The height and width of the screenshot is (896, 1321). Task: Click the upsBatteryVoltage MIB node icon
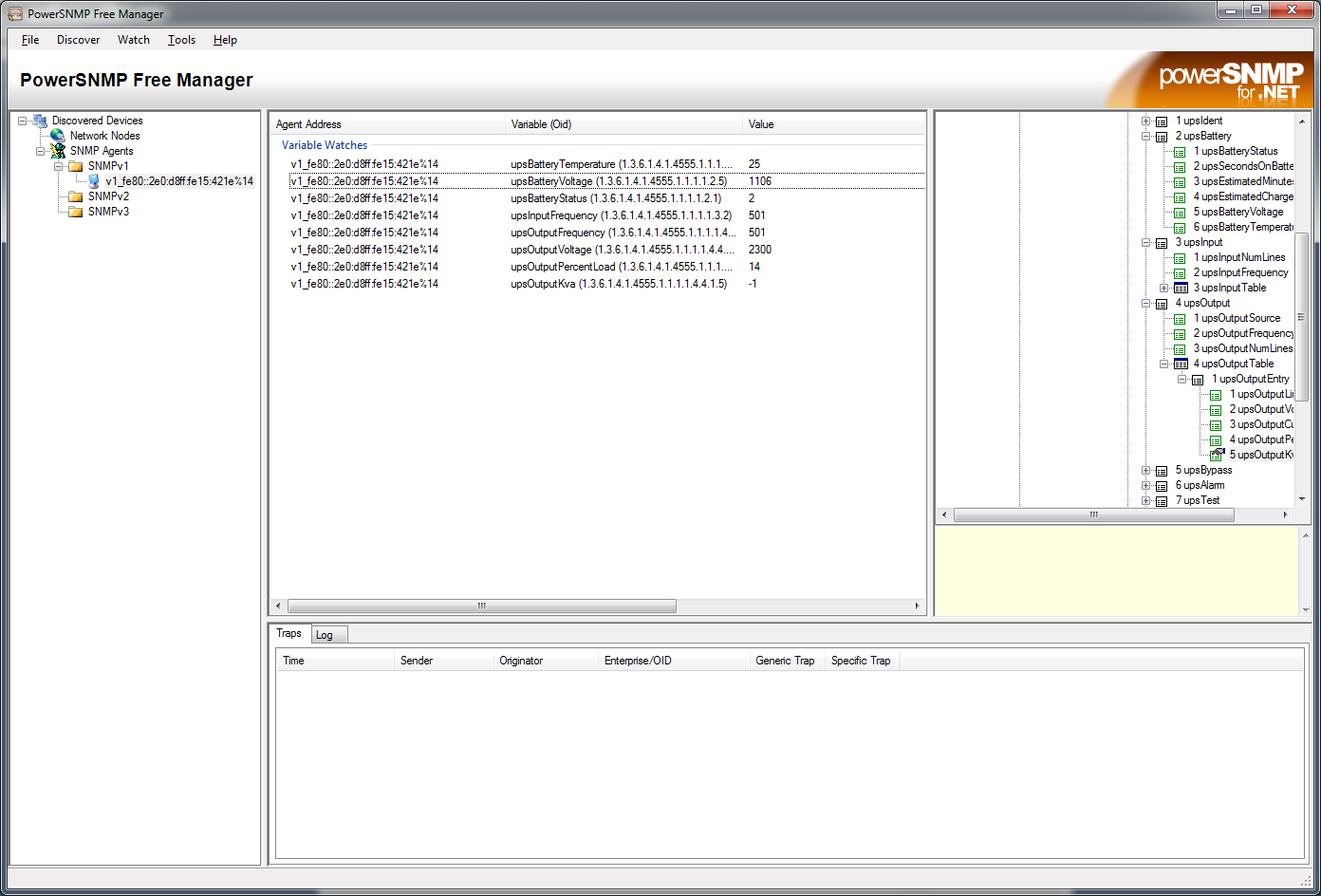1181,212
